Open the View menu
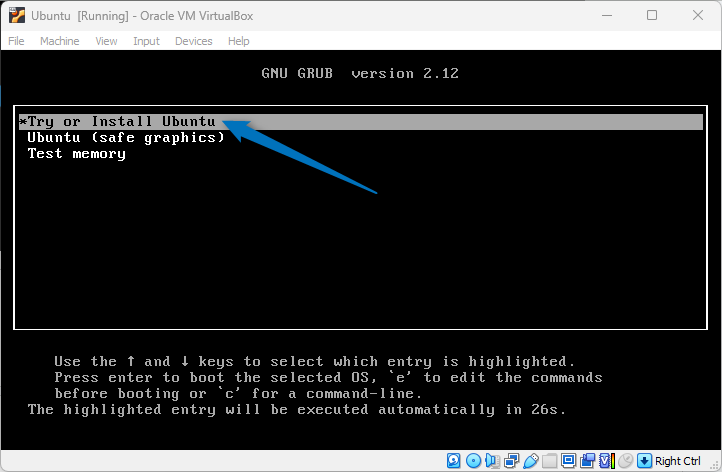Image resolution: width=722 pixels, height=472 pixels. click(x=106, y=41)
